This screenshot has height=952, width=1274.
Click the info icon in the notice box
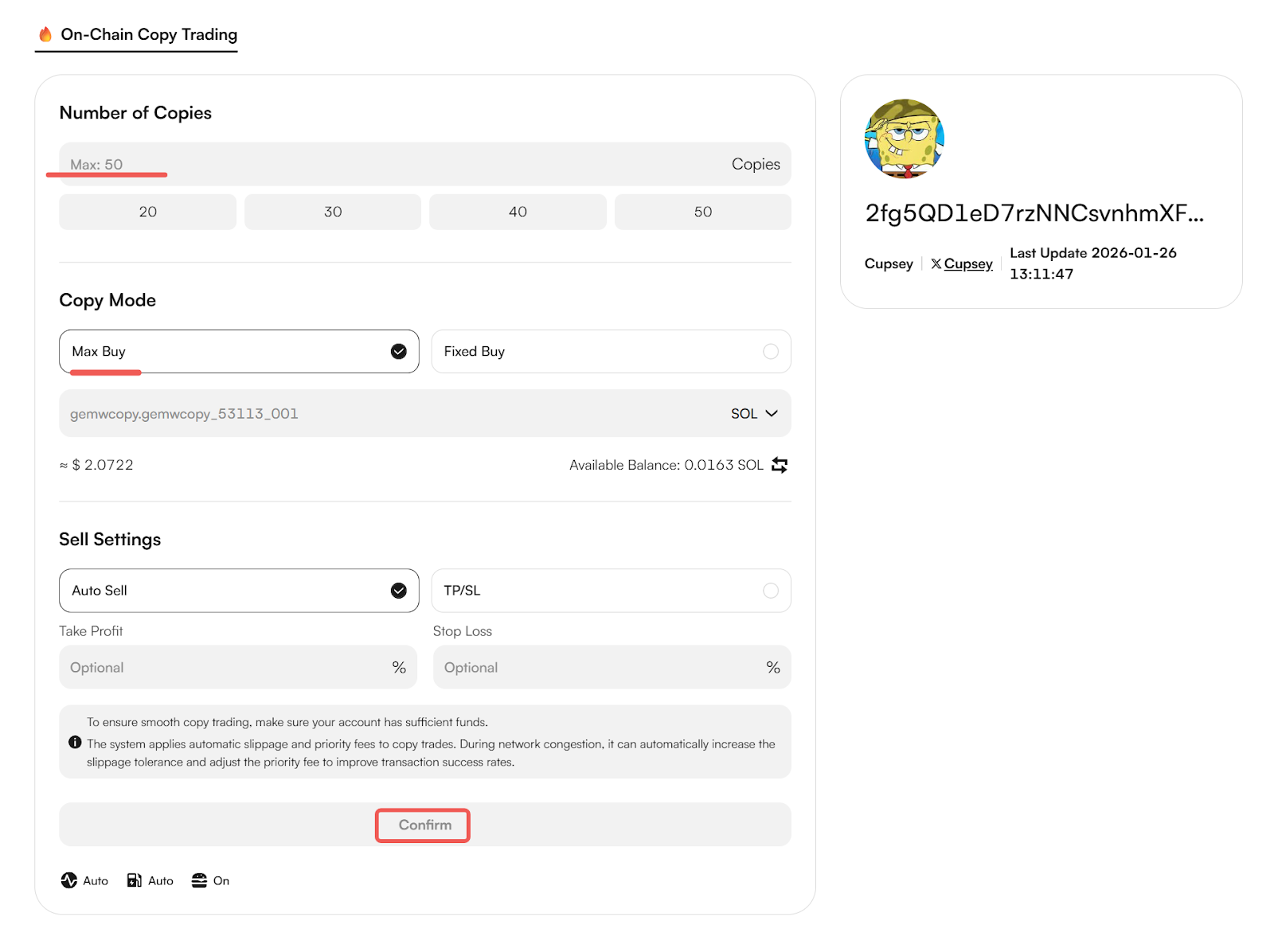pyautogui.click(x=75, y=743)
